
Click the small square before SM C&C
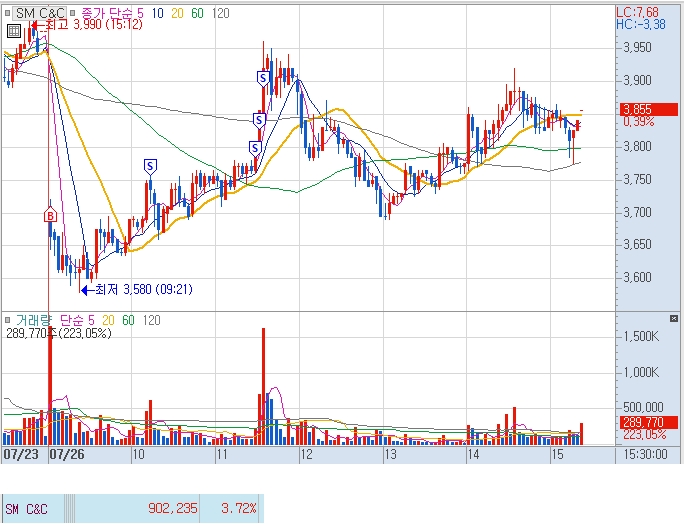7,14
